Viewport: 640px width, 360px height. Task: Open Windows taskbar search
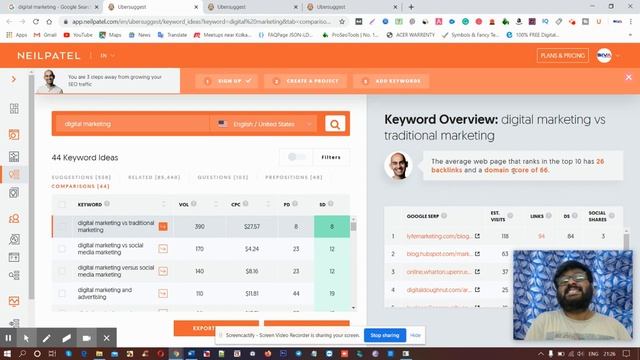tap(22, 353)
